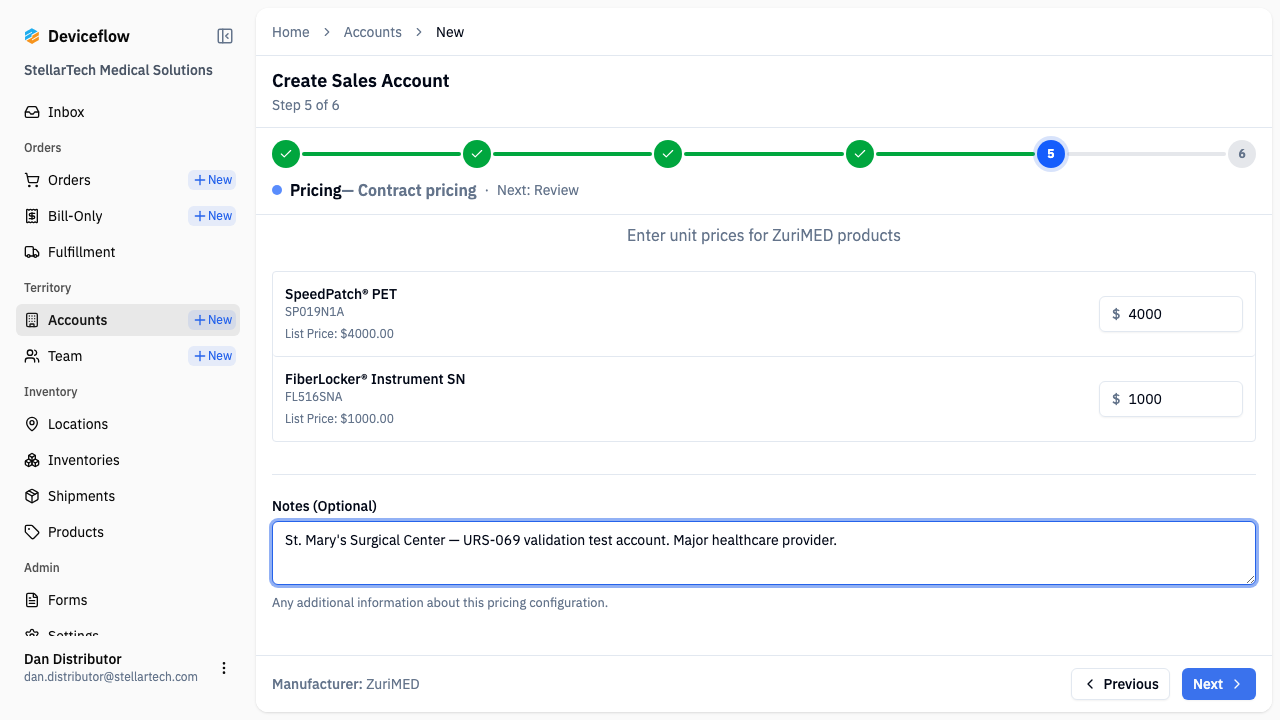Click completed step 1 checkmark circle

click(x=286, y=154)
